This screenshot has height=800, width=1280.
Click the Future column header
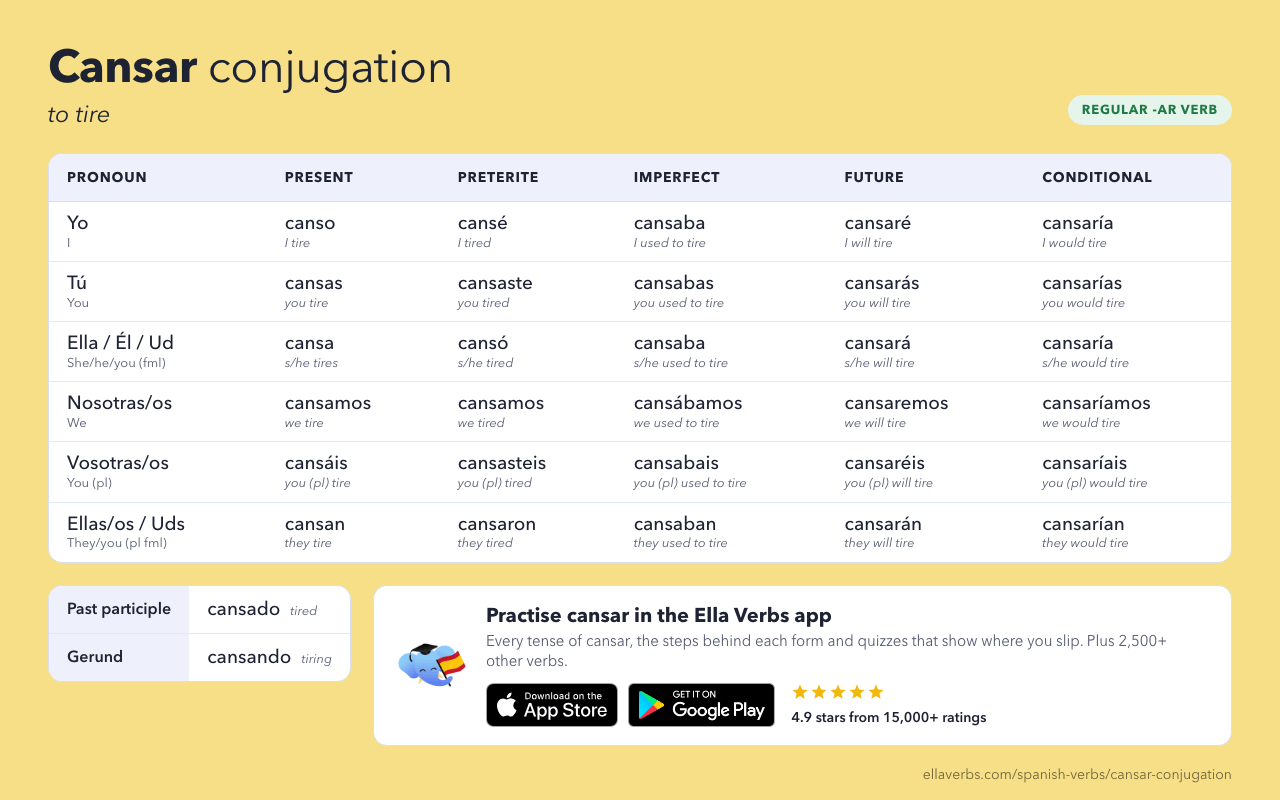874,177
